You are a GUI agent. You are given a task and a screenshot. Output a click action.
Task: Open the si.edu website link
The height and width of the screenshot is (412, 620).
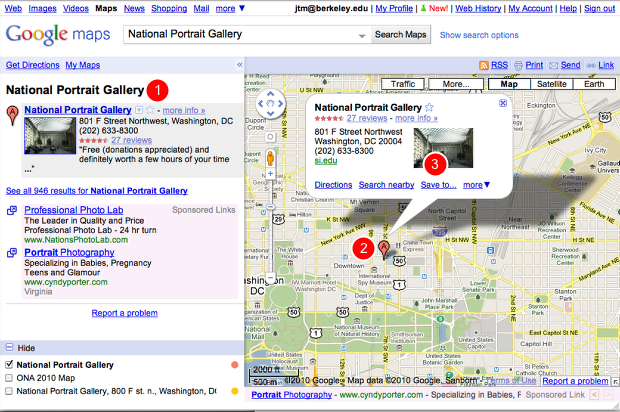[326, 160]
